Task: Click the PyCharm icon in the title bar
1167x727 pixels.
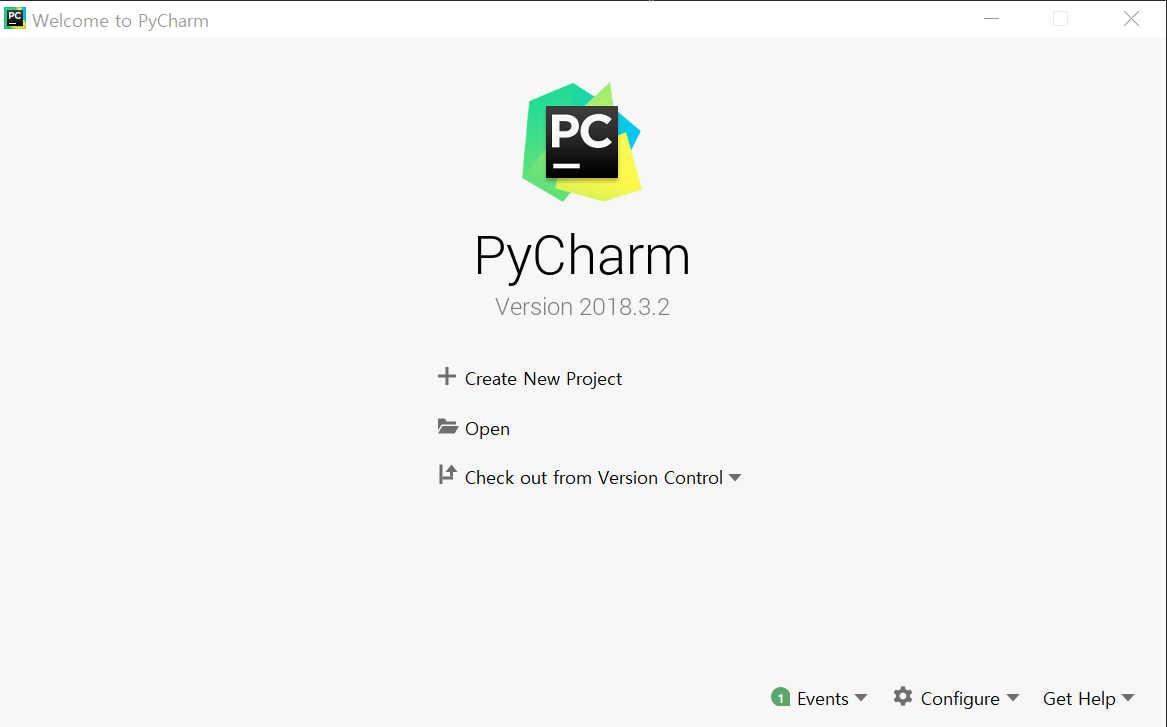Action: click(15, 19)
